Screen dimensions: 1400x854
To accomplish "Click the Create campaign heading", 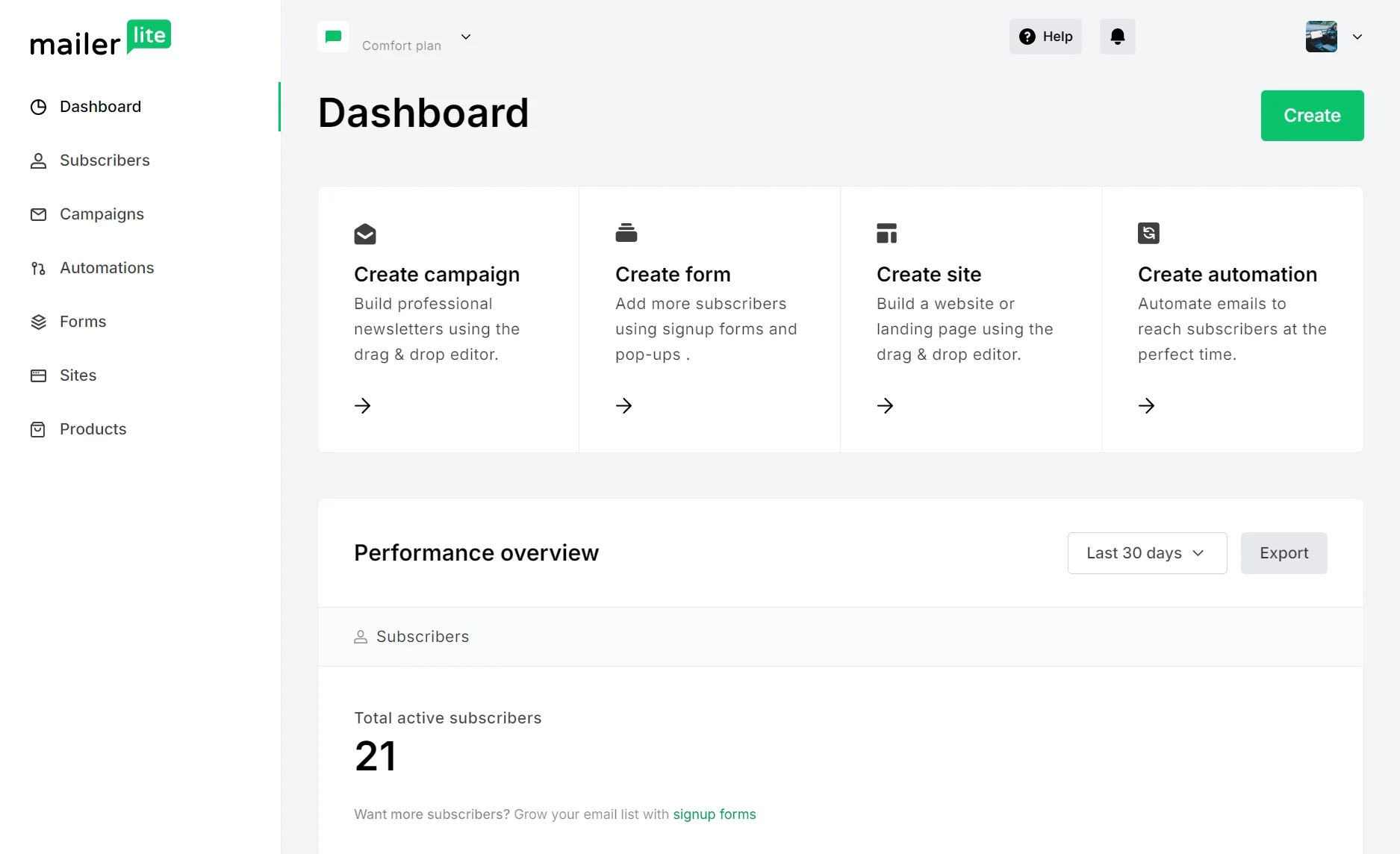I will click(x=437, y=275).
